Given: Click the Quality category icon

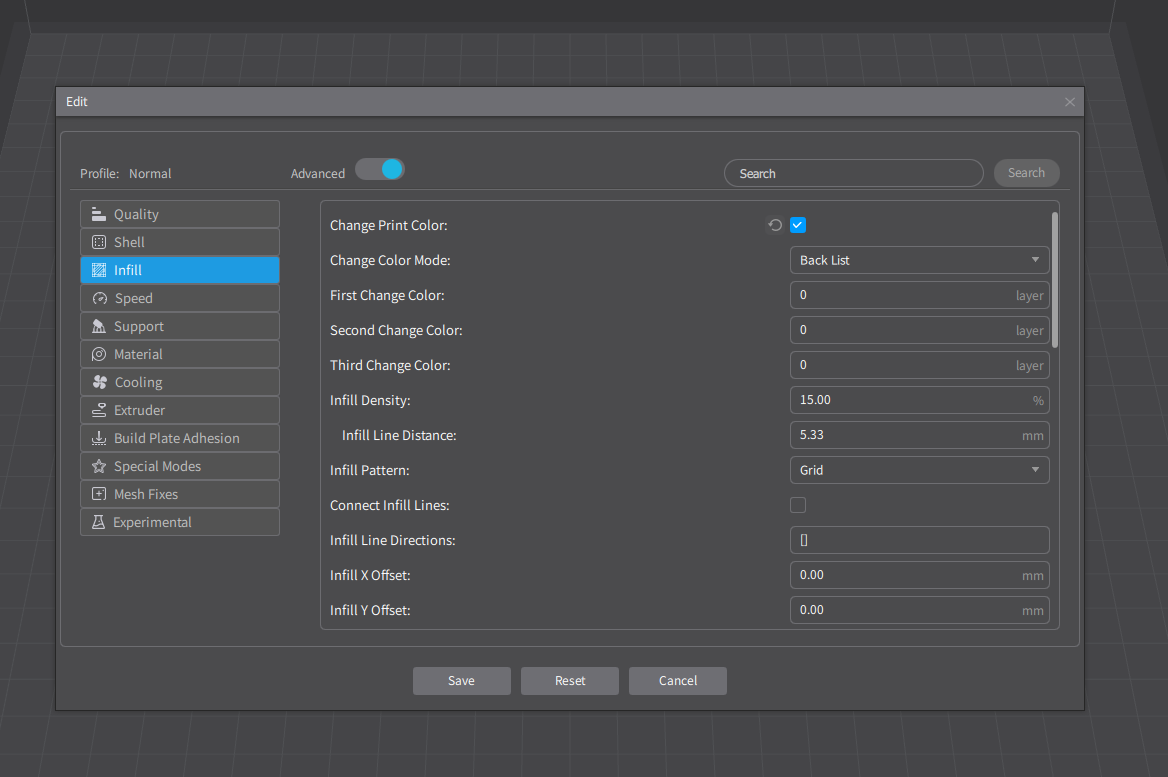Looking at the screenshot, I should click(98, 215).
